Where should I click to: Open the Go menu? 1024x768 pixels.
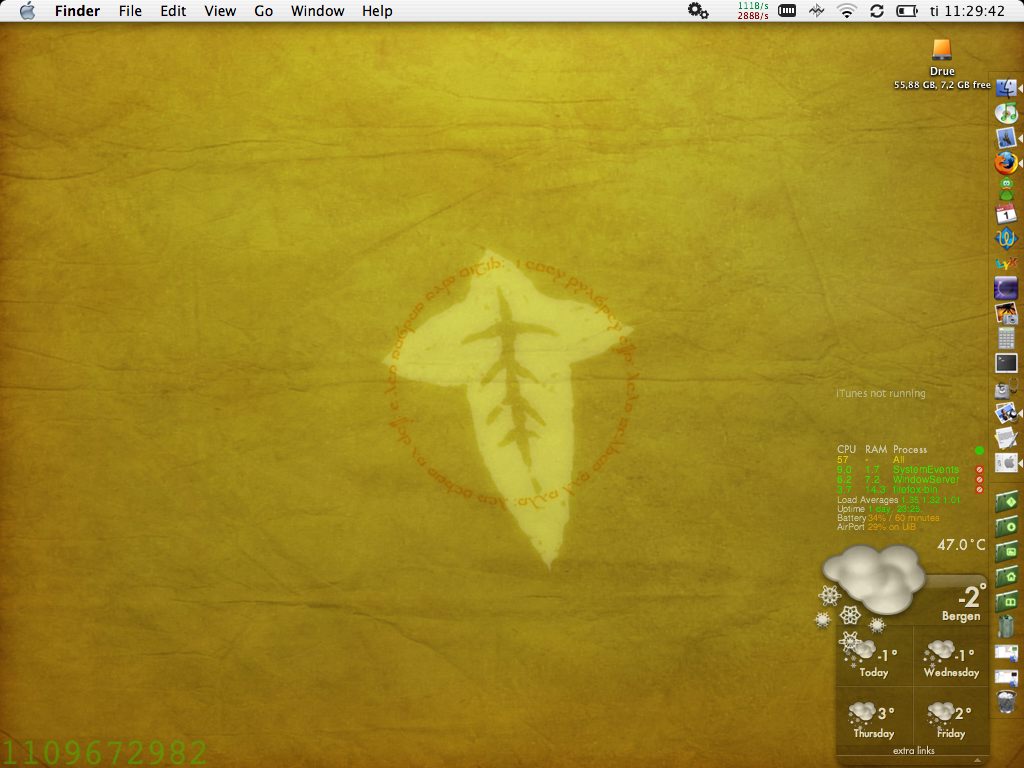tap(263, 11)
